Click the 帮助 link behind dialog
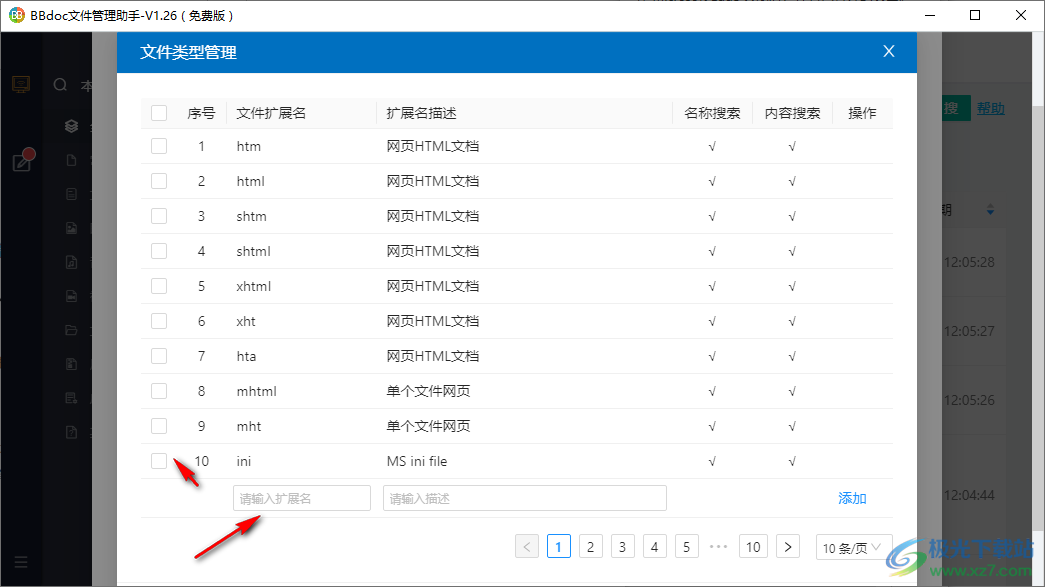The image size is (1045, 587). [x=990, y=108]
